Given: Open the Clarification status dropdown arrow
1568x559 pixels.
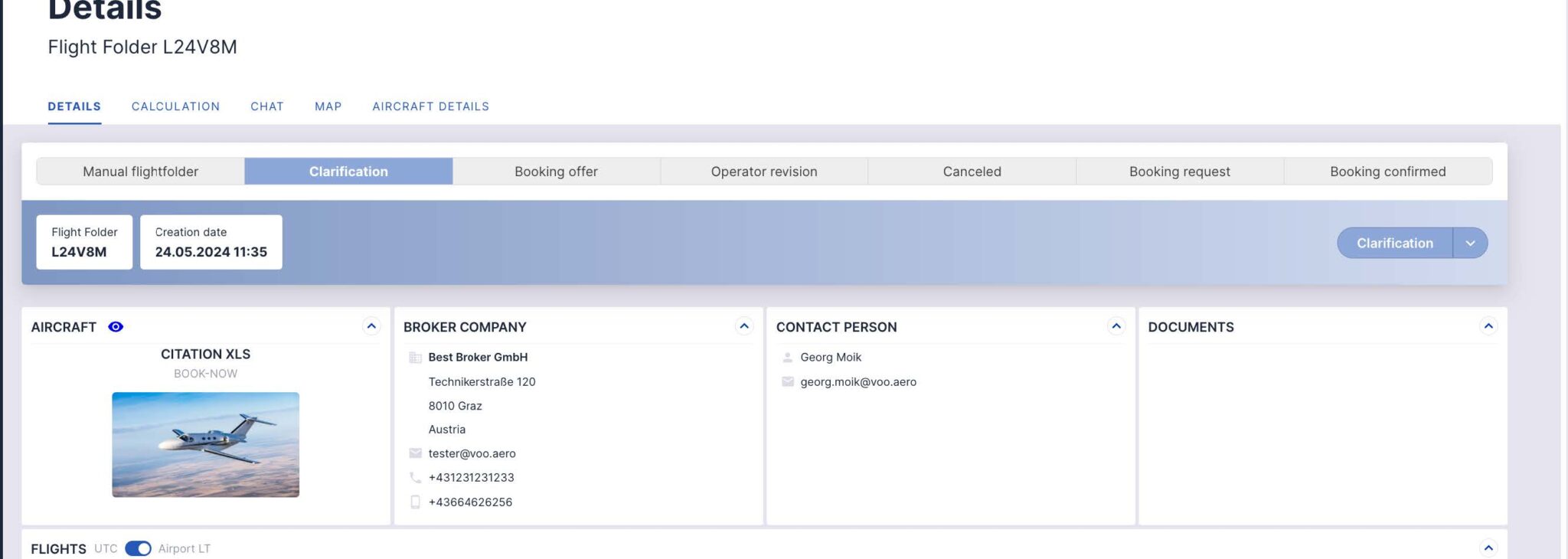Looking at the screenshot, I should tap(1470, 243).
